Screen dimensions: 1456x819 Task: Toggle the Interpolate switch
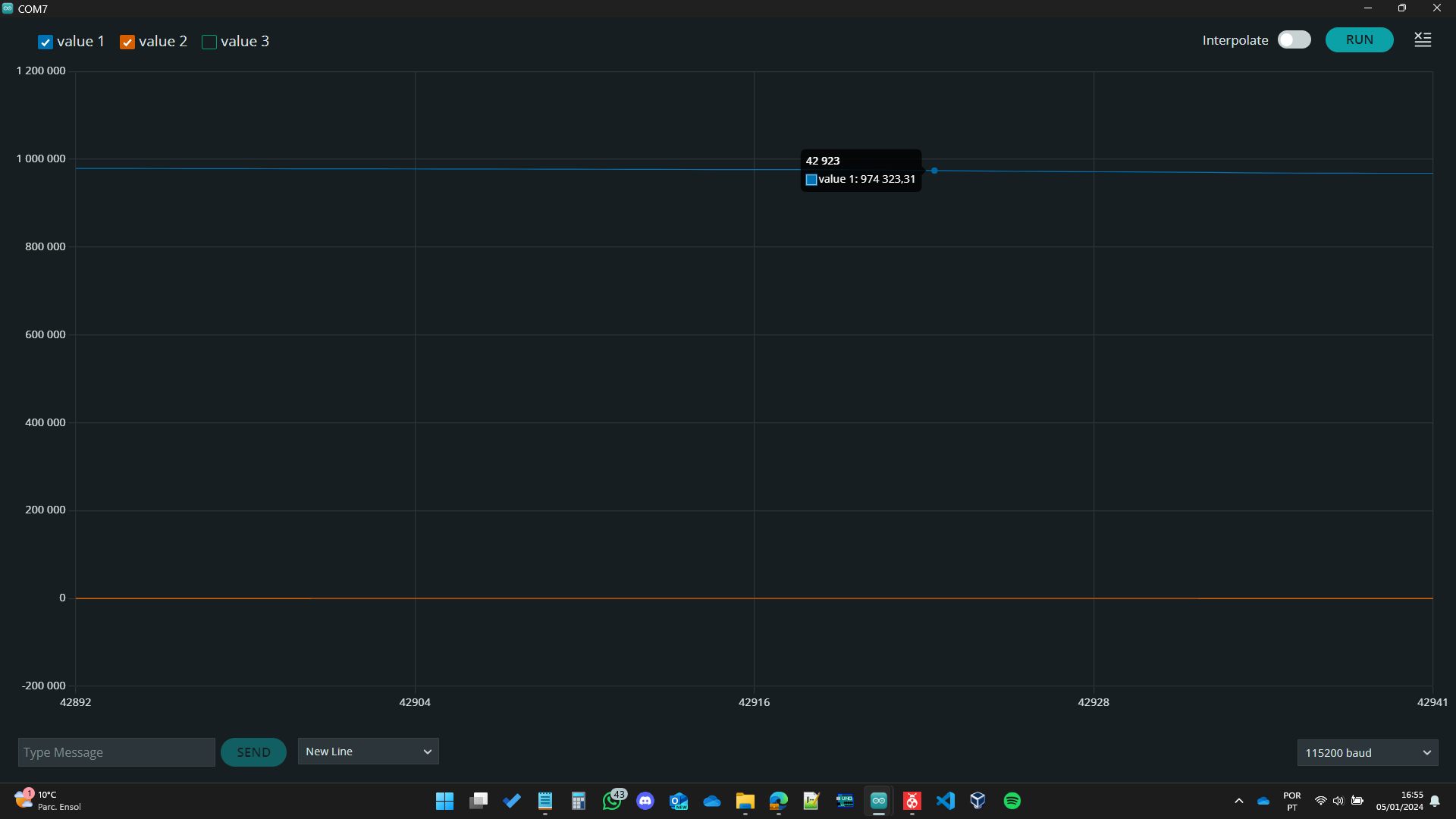click(x=1294, y=39)
